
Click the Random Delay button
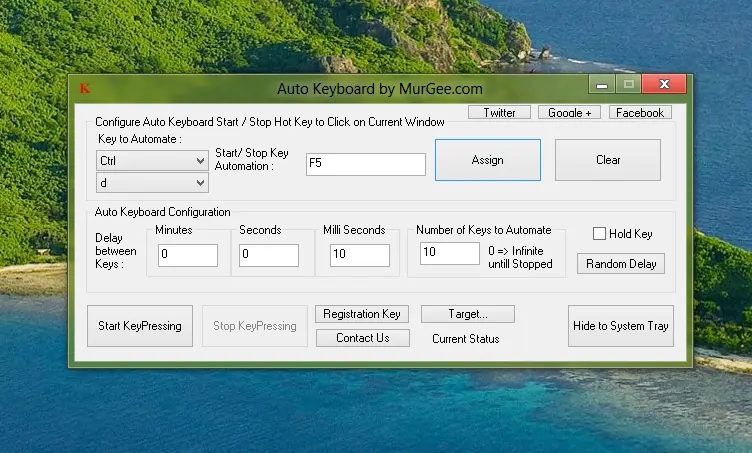[621, 264]
